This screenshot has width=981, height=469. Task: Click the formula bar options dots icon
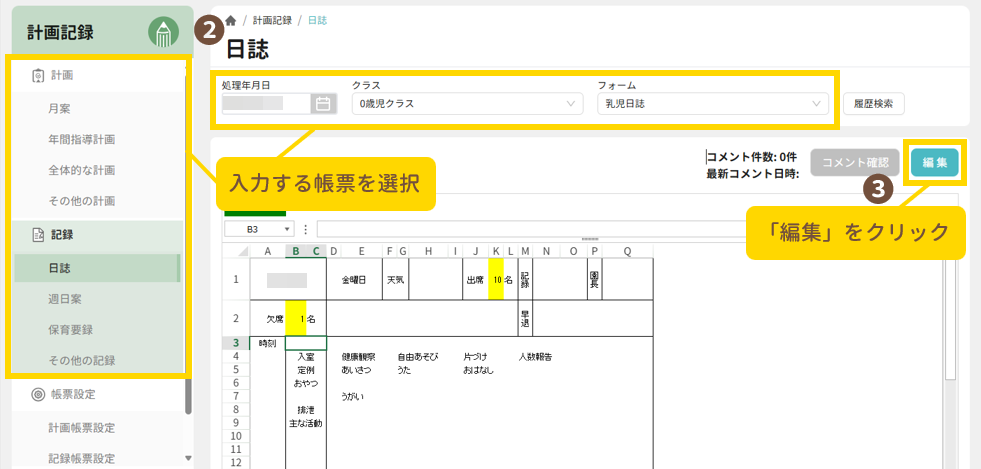(305, 228)
